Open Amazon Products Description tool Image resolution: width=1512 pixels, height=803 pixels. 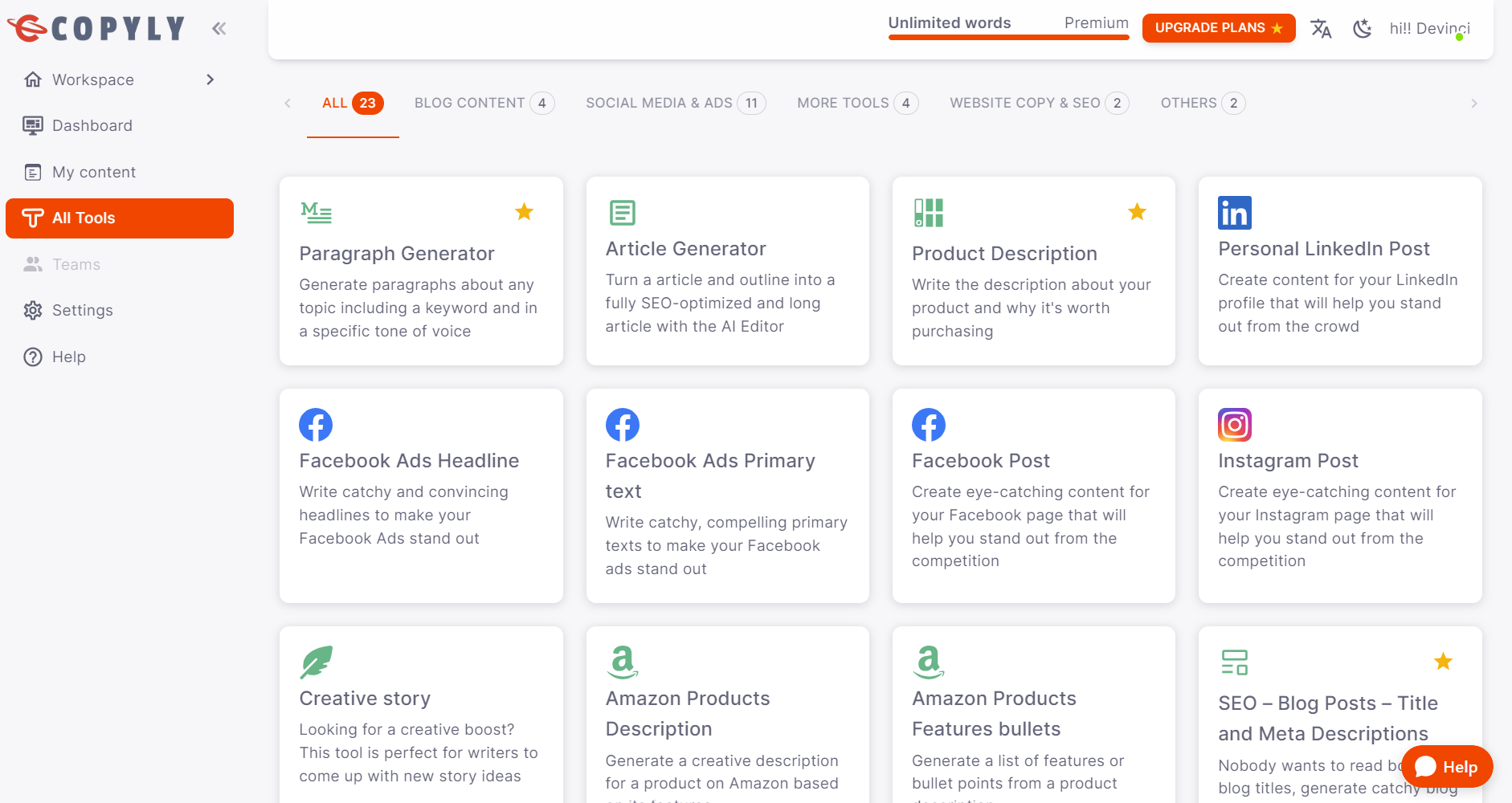click(688, 714)
